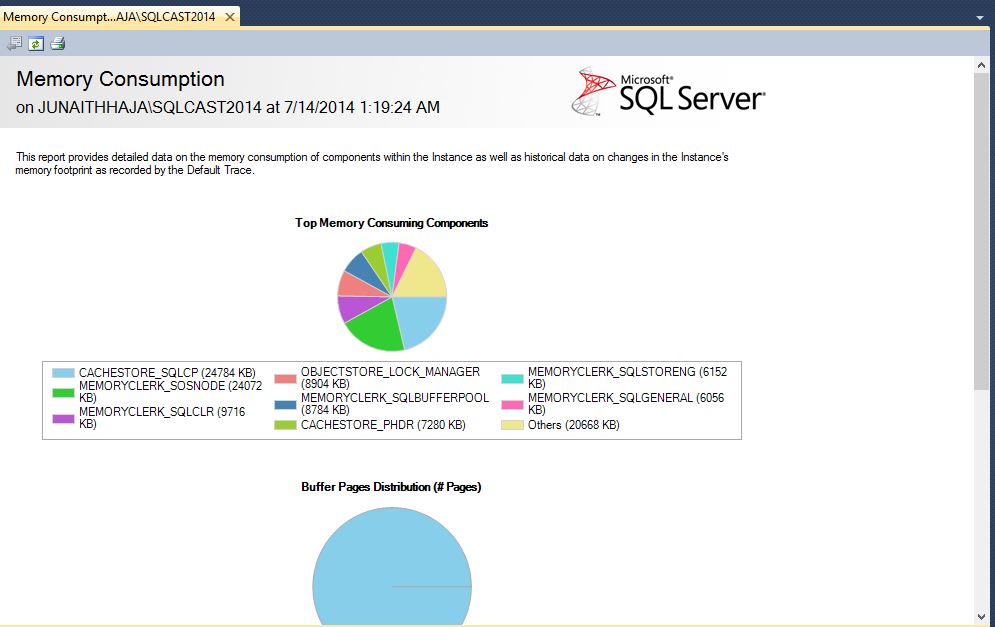995x627 pixels.
Task: Click the MEMORYCLERK_SOSNODE green legend swatch
Action: coord(63,392)
